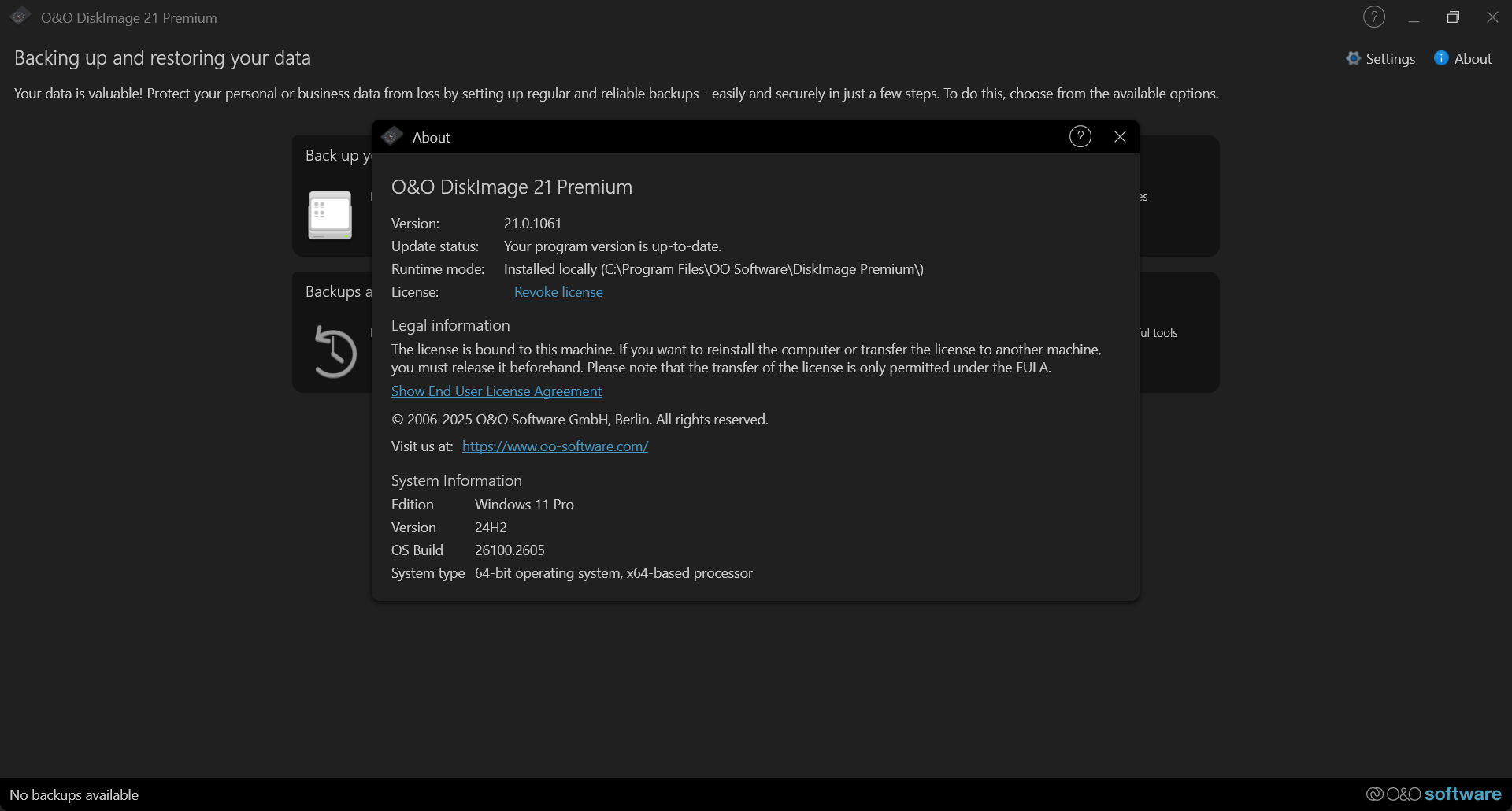The width and height of the screenshot is (1512, 811).
Task: Click the O&O DiskImage logo in title bar
Action: 20,16
